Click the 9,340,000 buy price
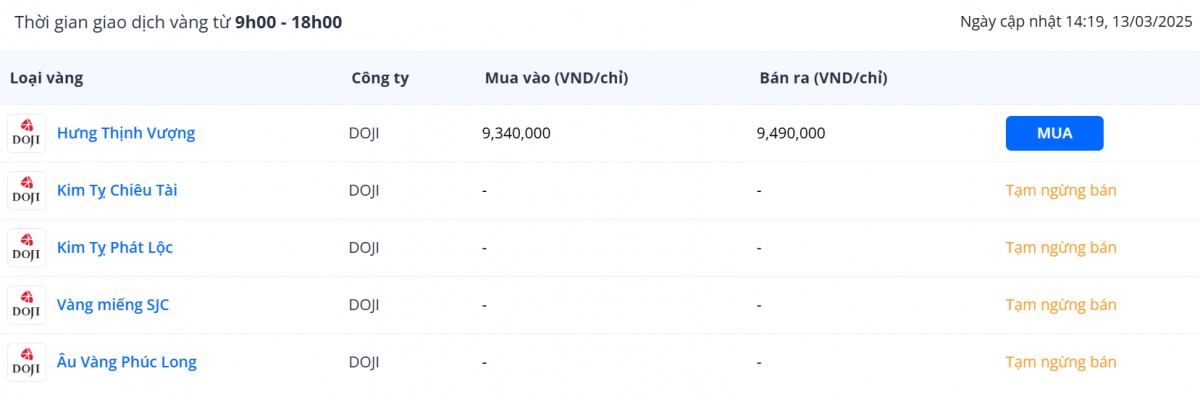The width and height of the screenshot is (1200, 400). tap(516, 133)
